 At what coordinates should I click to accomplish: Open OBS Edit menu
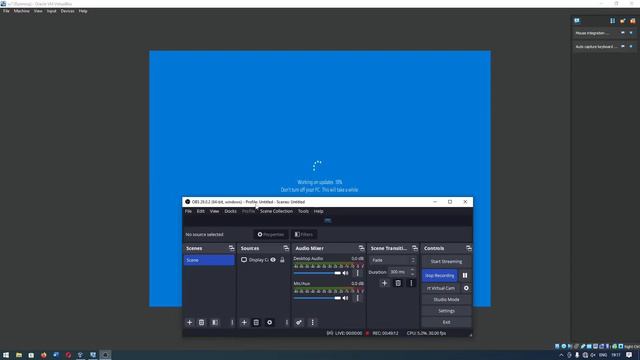click(201, 211)
